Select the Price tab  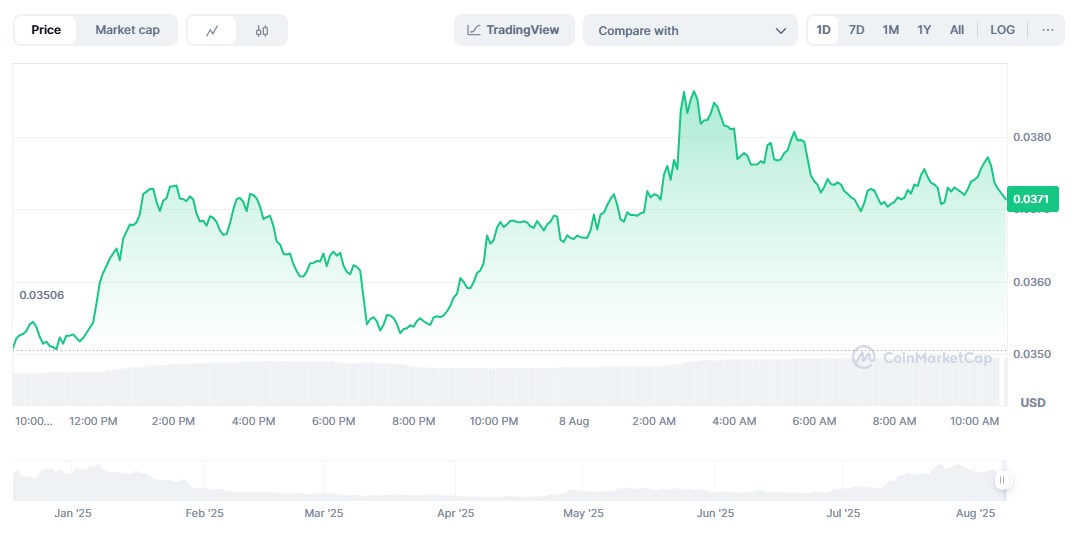46,30
